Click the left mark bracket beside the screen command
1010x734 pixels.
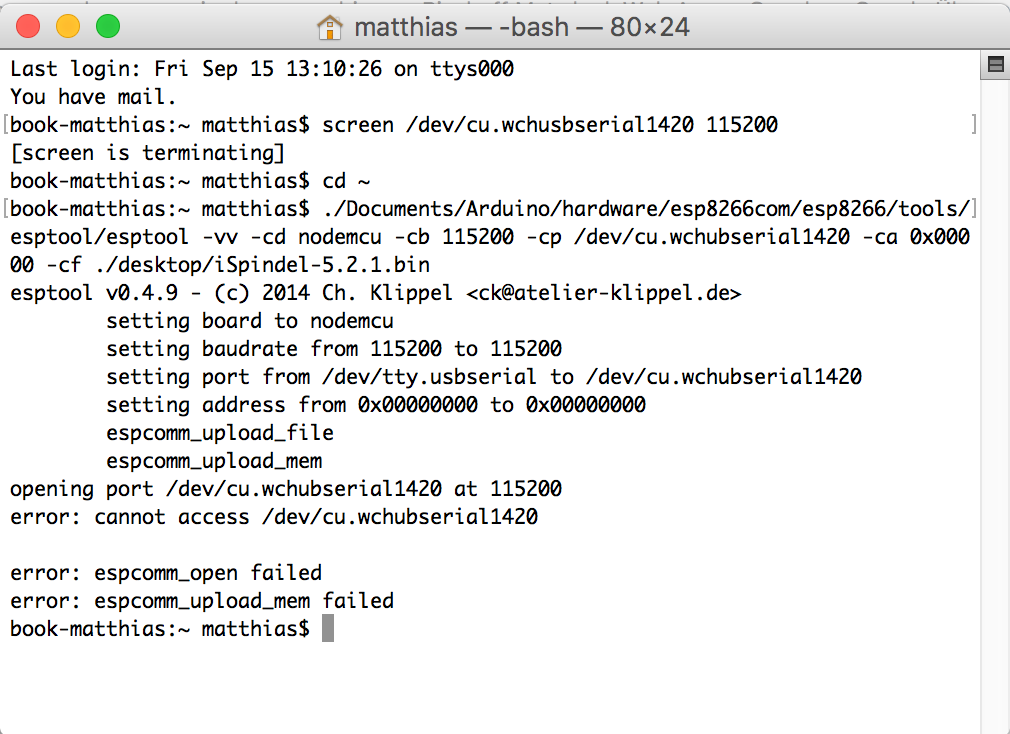6,125
